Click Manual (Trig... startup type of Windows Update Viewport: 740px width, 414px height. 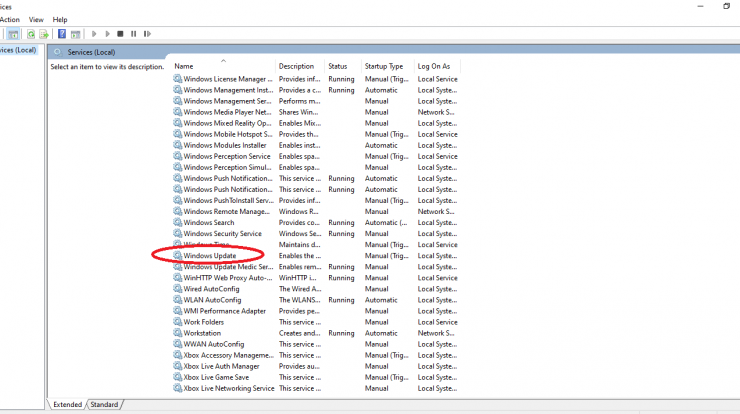(x=387, y=255)
